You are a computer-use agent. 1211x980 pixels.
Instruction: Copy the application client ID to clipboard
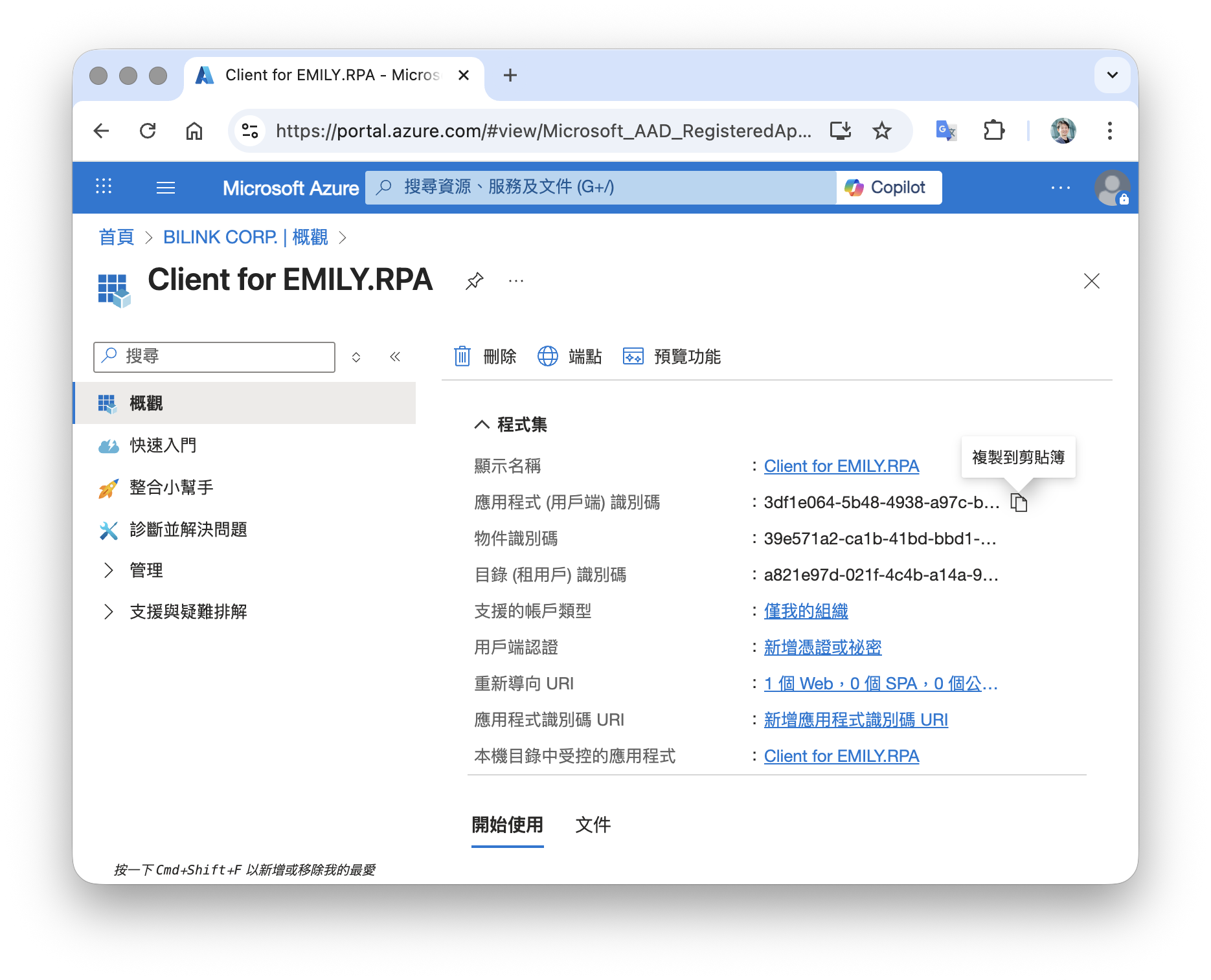(1019, 503)
